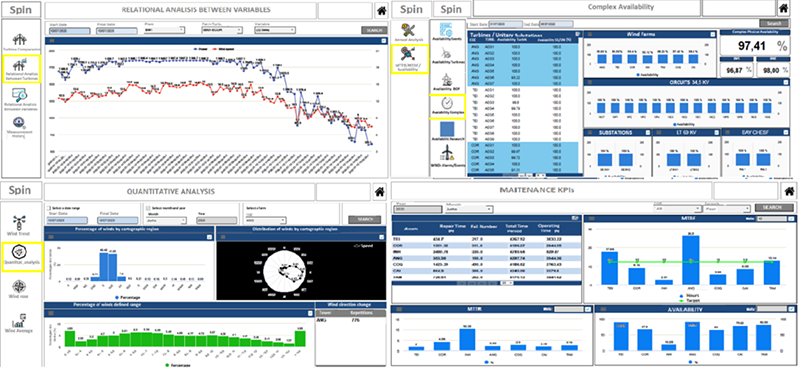Toggle checkbox on MTTR panel header
Image resolution: width=800 pixels, height=368 pixels.
588,309
